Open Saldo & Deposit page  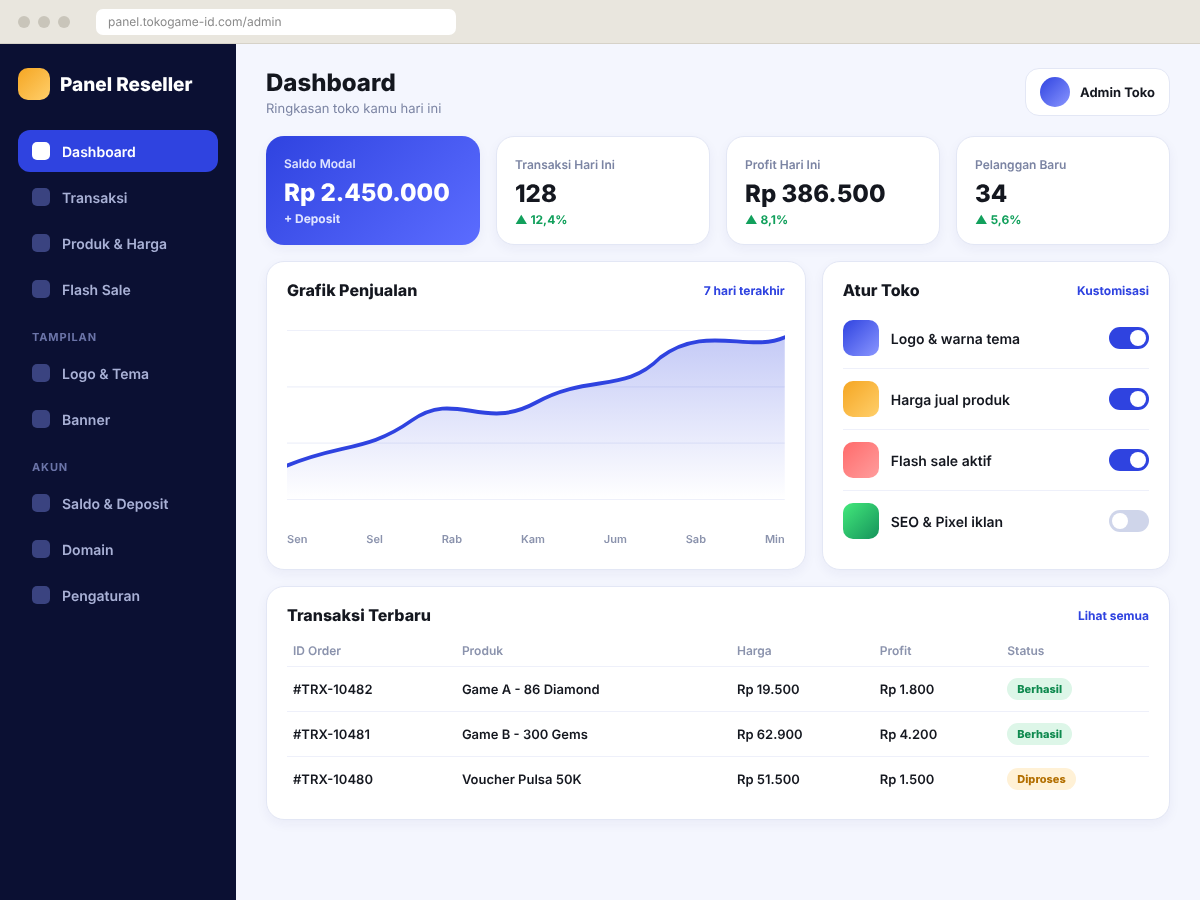point(118,503)
